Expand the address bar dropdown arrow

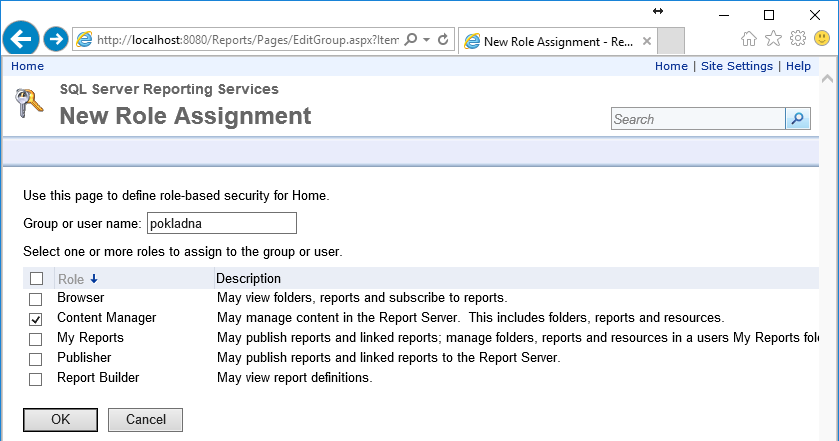click(x=427, y=40)
